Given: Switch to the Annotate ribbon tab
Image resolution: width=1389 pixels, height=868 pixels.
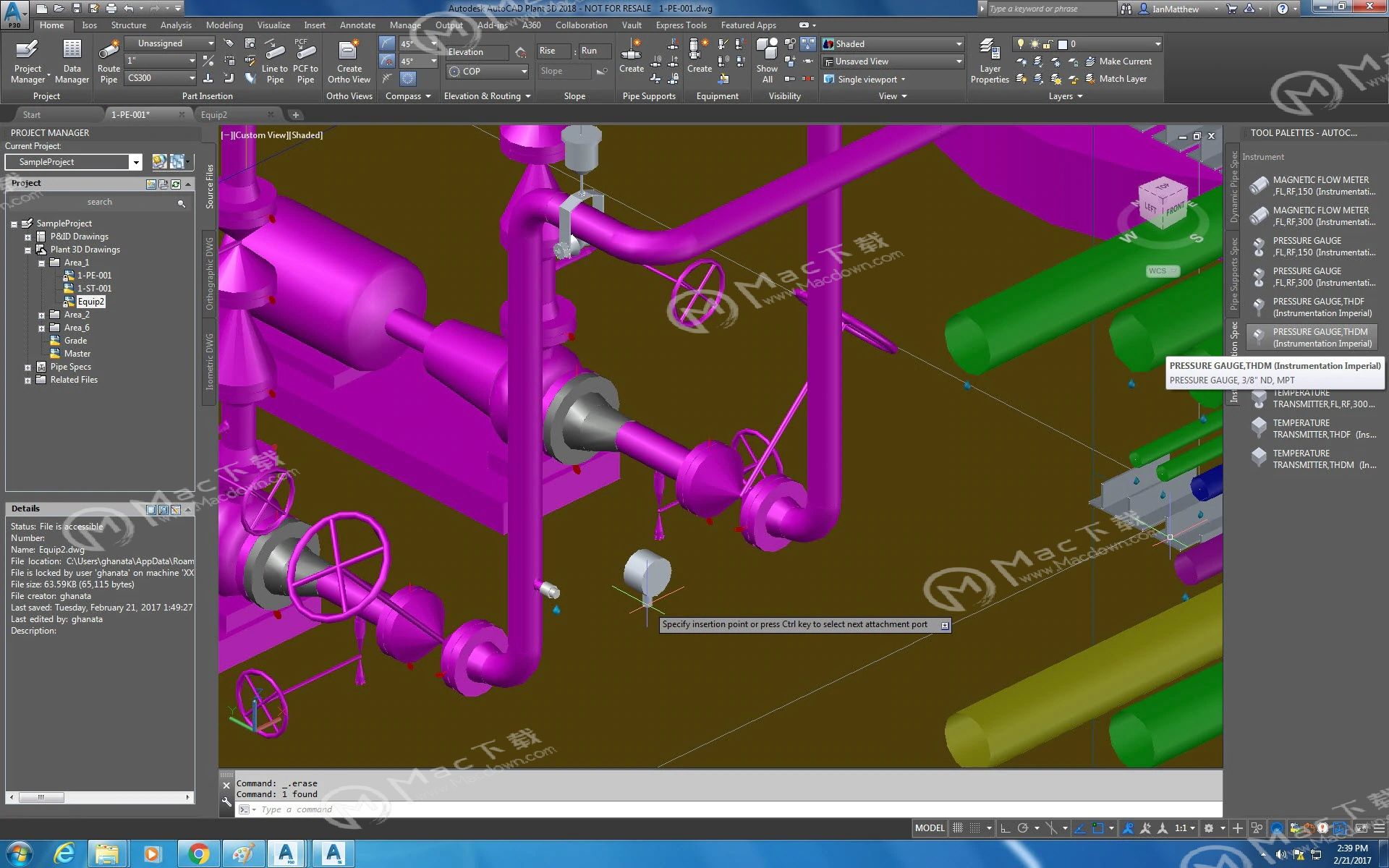Looking at the screenshot, I should click(x=357, y=25).
